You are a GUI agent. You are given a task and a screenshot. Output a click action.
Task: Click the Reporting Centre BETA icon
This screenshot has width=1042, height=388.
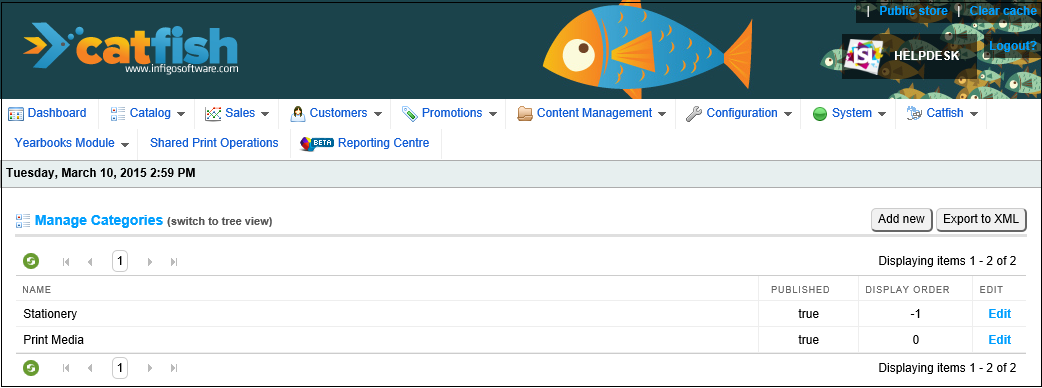316,143
